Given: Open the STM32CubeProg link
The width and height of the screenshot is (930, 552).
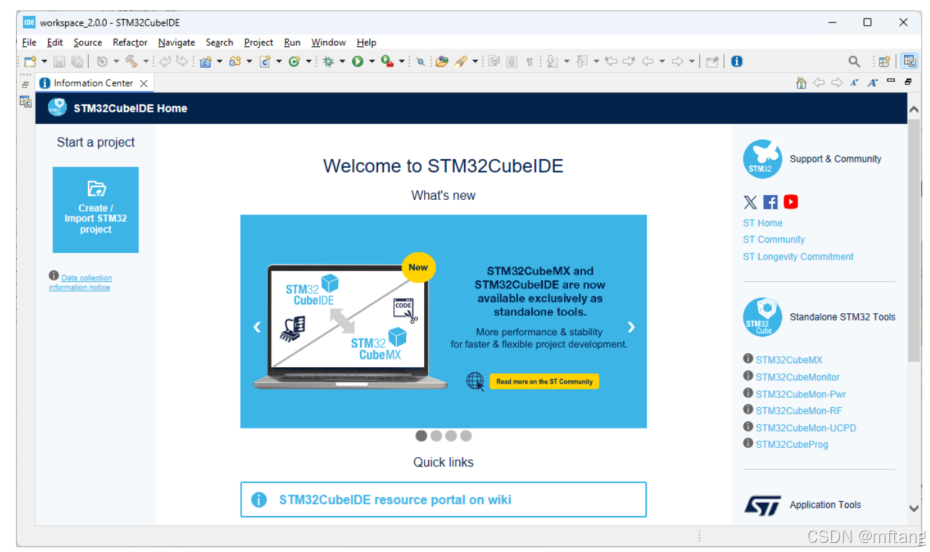Looking at the screenshot, I should coord(791,445).
